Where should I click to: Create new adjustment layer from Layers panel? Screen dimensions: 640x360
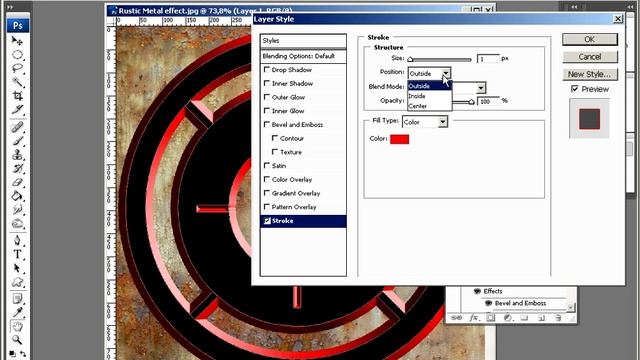[x=508, y=318]
